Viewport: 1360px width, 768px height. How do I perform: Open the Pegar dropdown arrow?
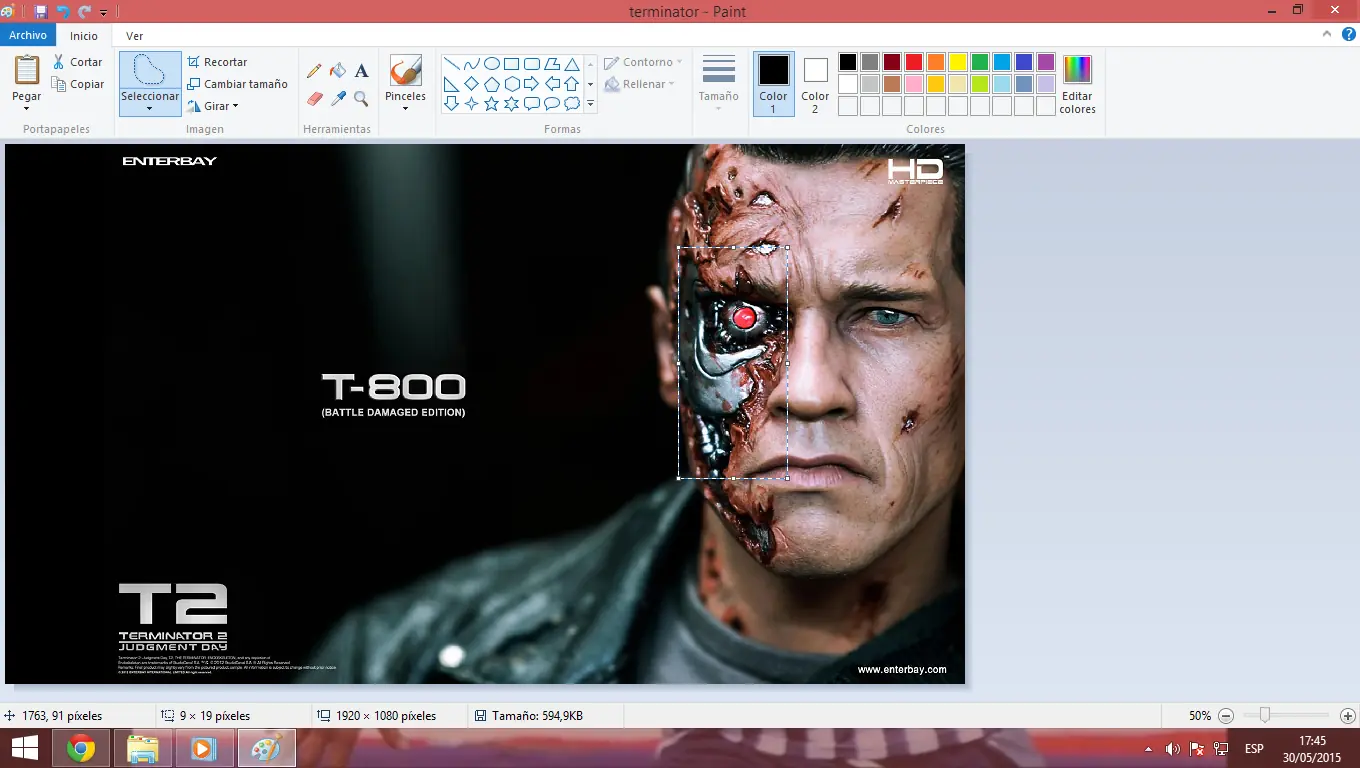coord(27,108)
